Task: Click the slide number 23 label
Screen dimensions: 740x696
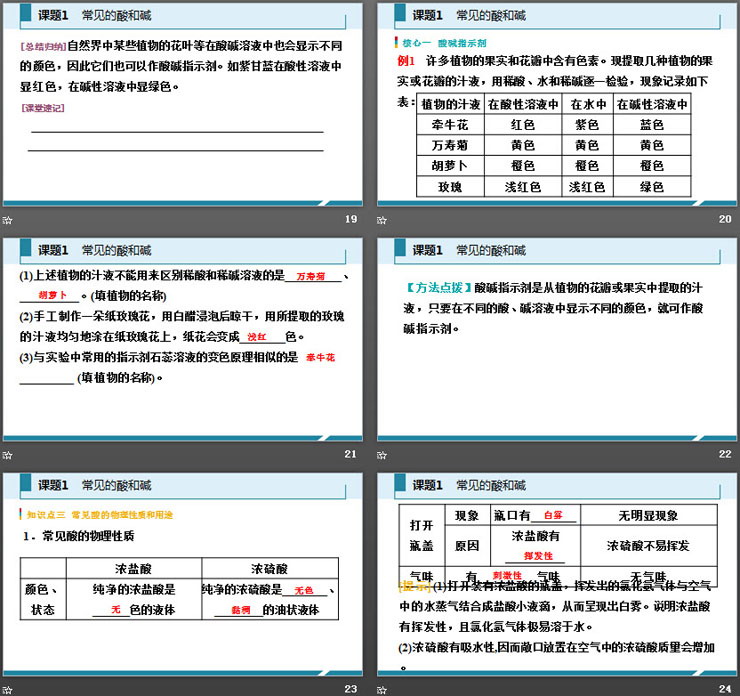Action: pyautogui.click(x=350, y=688)
